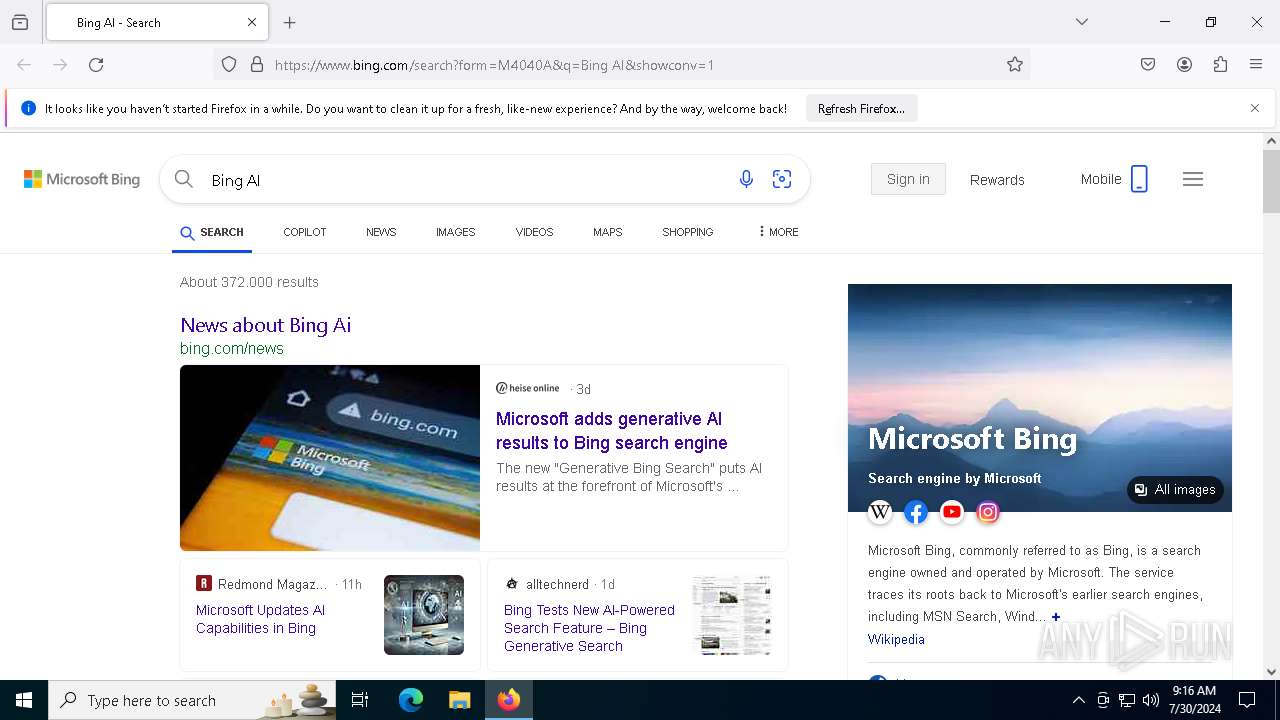
Task: Expand the description with the plus sign
Action: pyautogui.click(x=1056, y=617)
